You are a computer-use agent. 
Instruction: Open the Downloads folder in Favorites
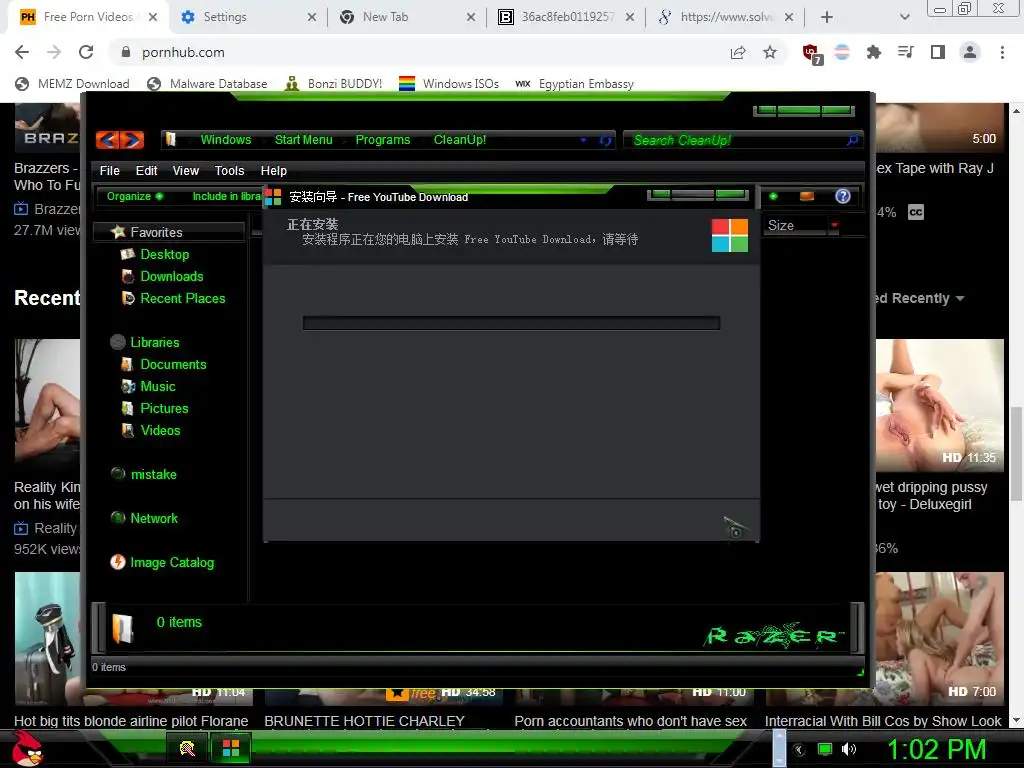click(172, 276)
